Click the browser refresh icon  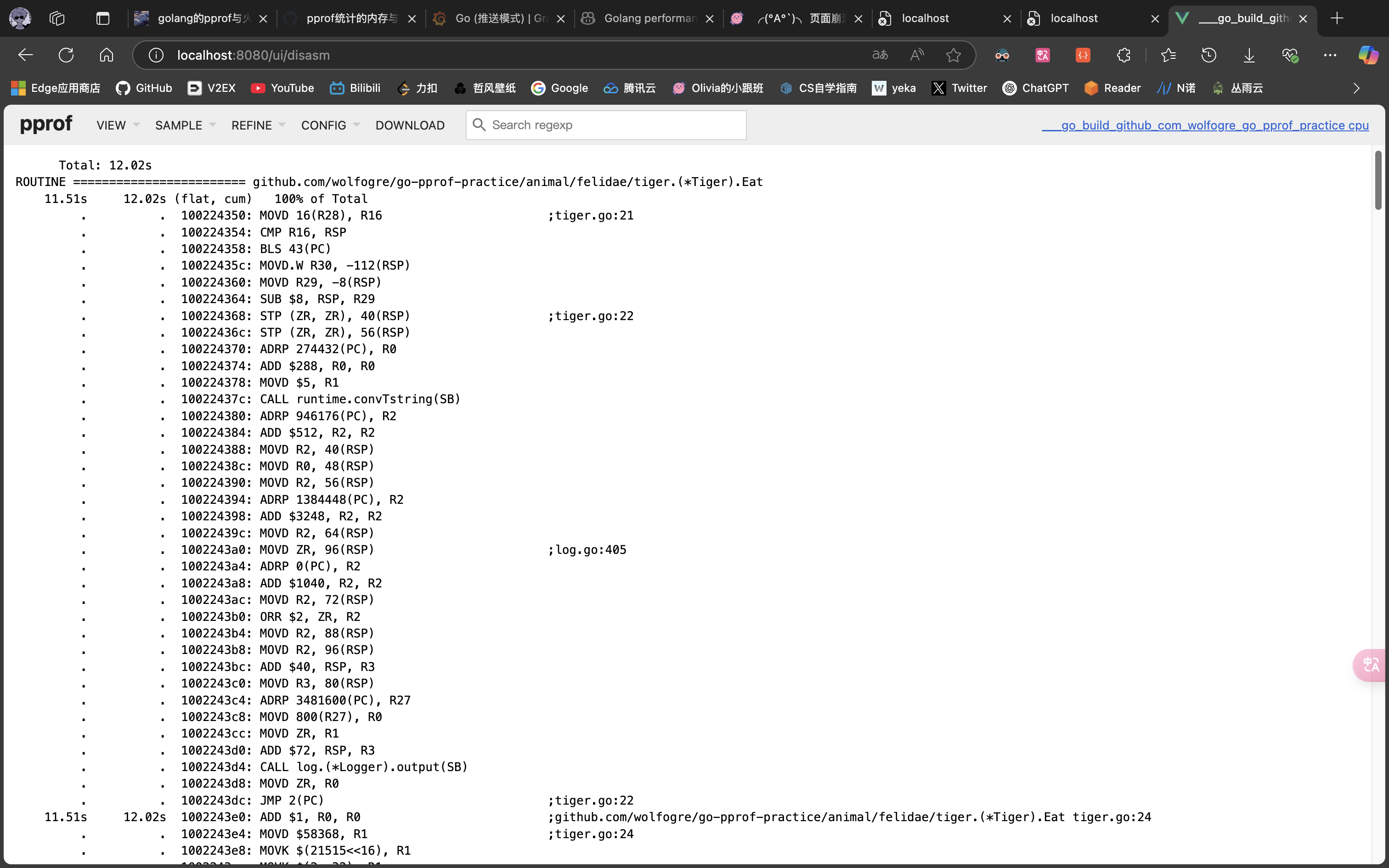66,55
